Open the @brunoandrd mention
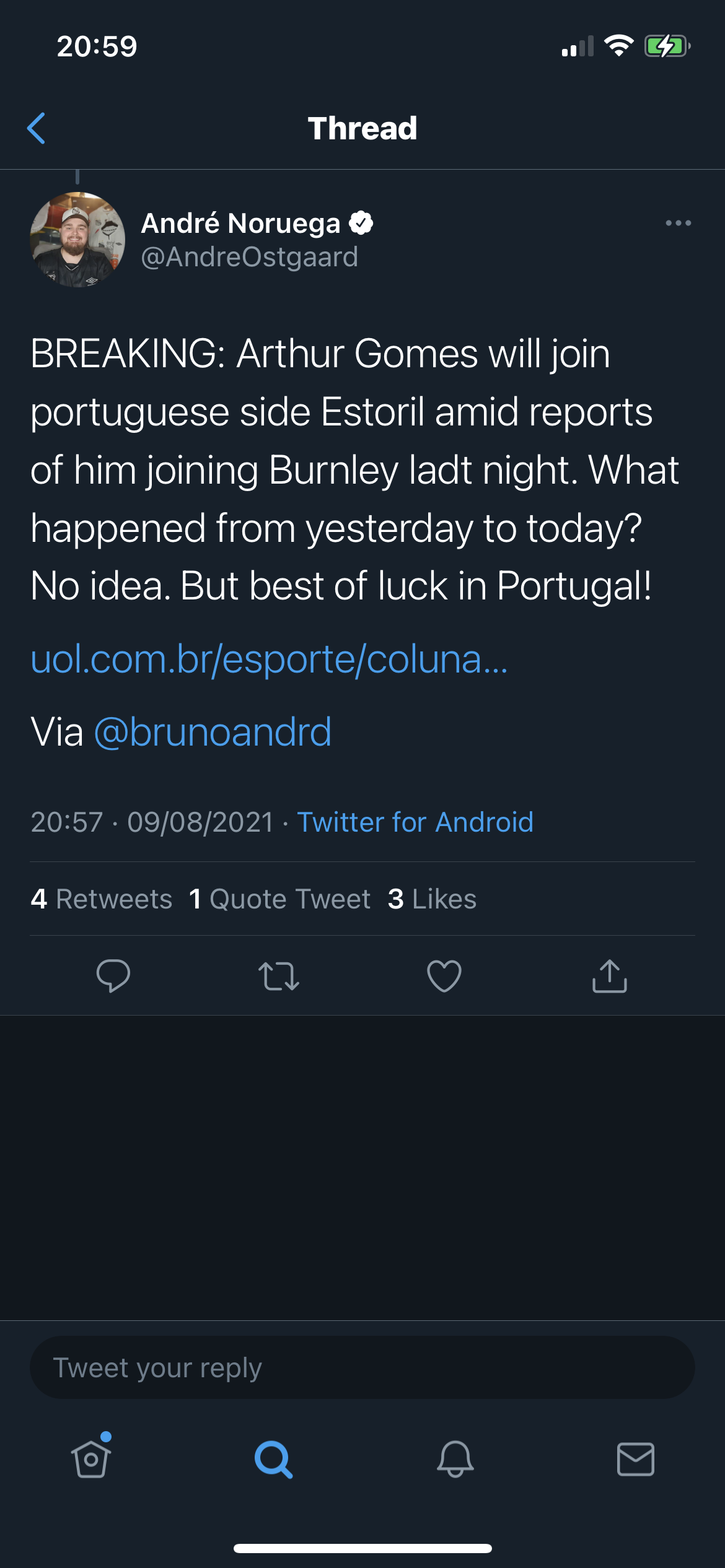 (213, 732)
